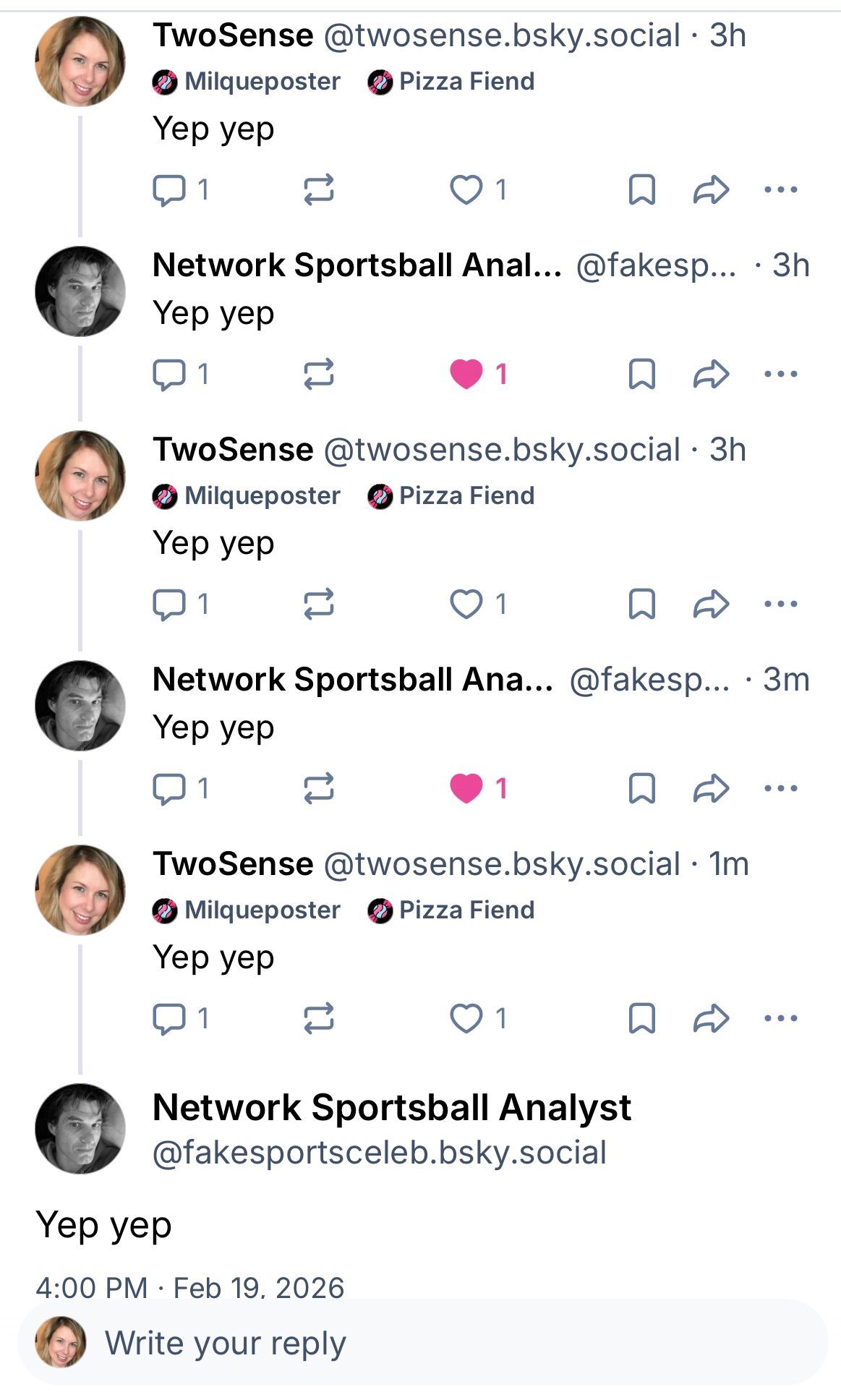Open more options on TwoSense's 1m post

tap(780, 1018)
